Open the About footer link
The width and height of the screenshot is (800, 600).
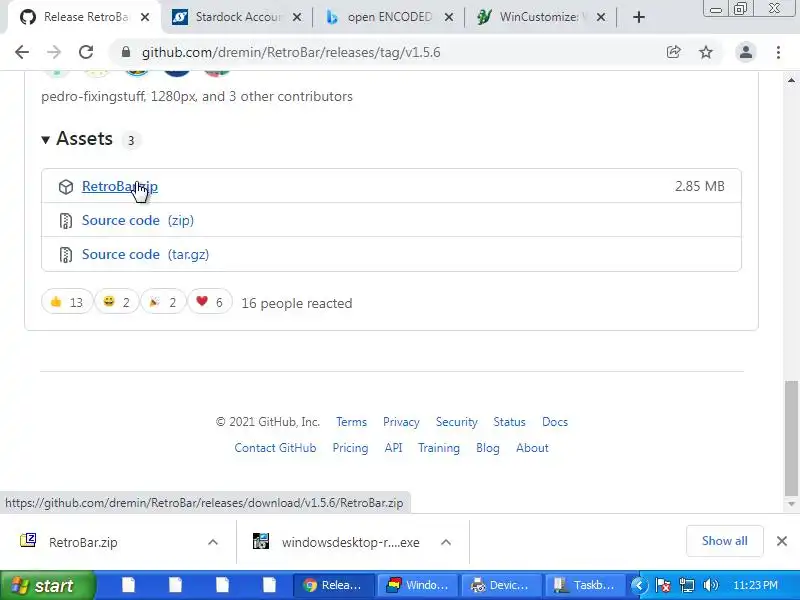532,448
